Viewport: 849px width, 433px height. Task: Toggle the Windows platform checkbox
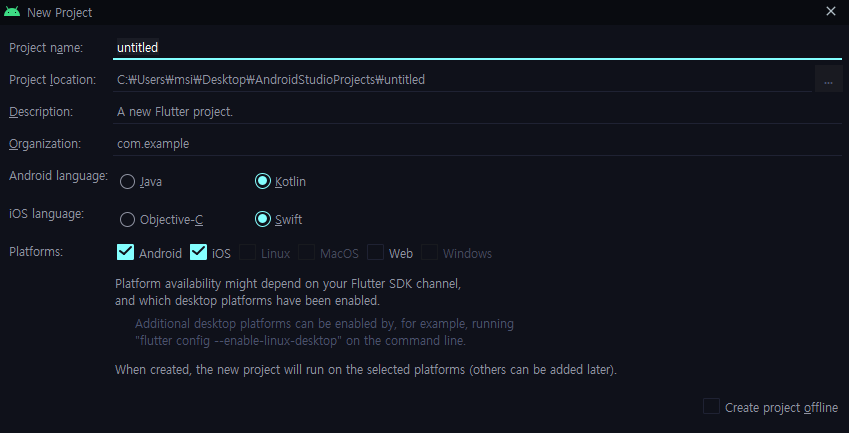tap(429, 252)
